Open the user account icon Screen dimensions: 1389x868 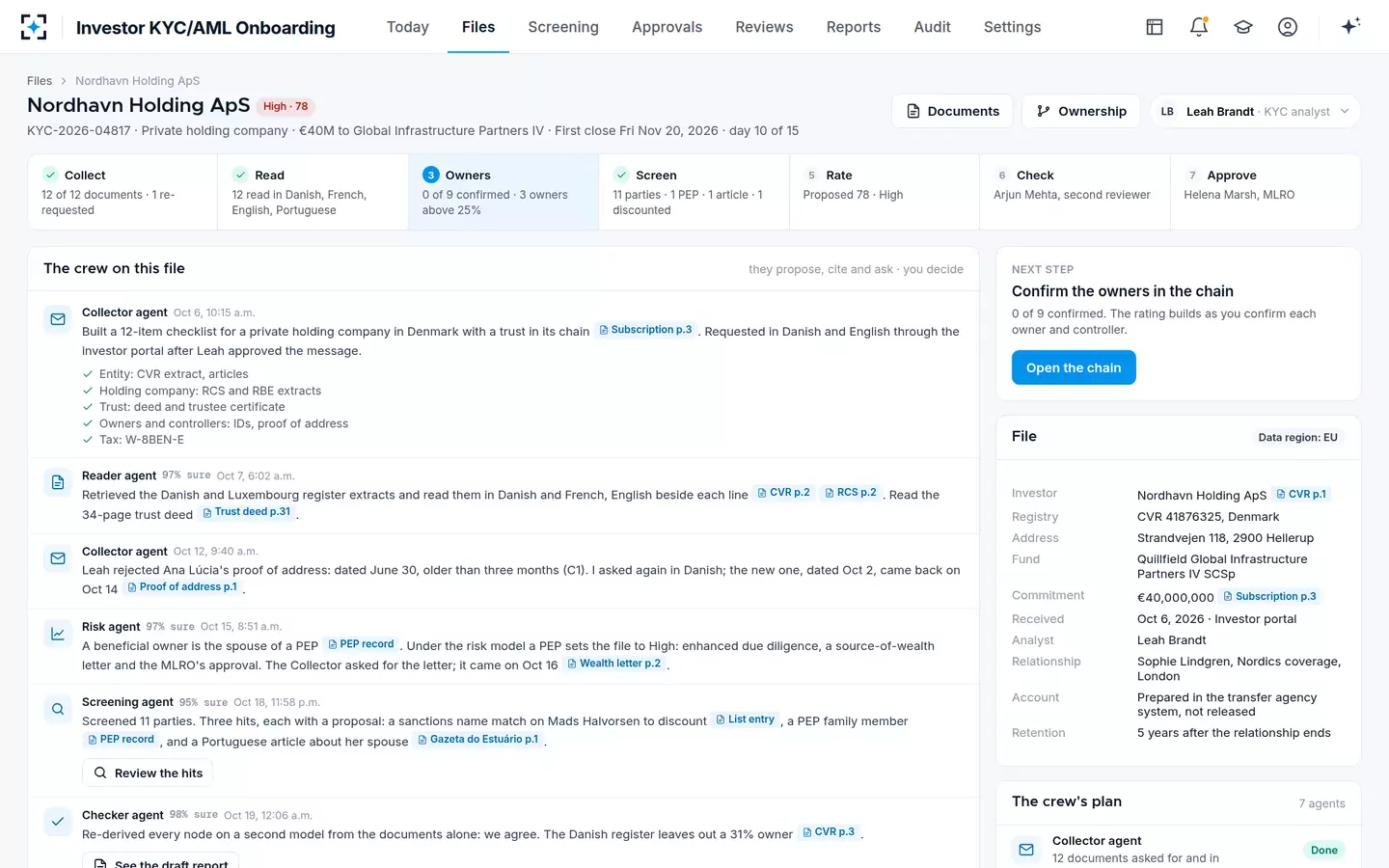tap(1288, 27)
